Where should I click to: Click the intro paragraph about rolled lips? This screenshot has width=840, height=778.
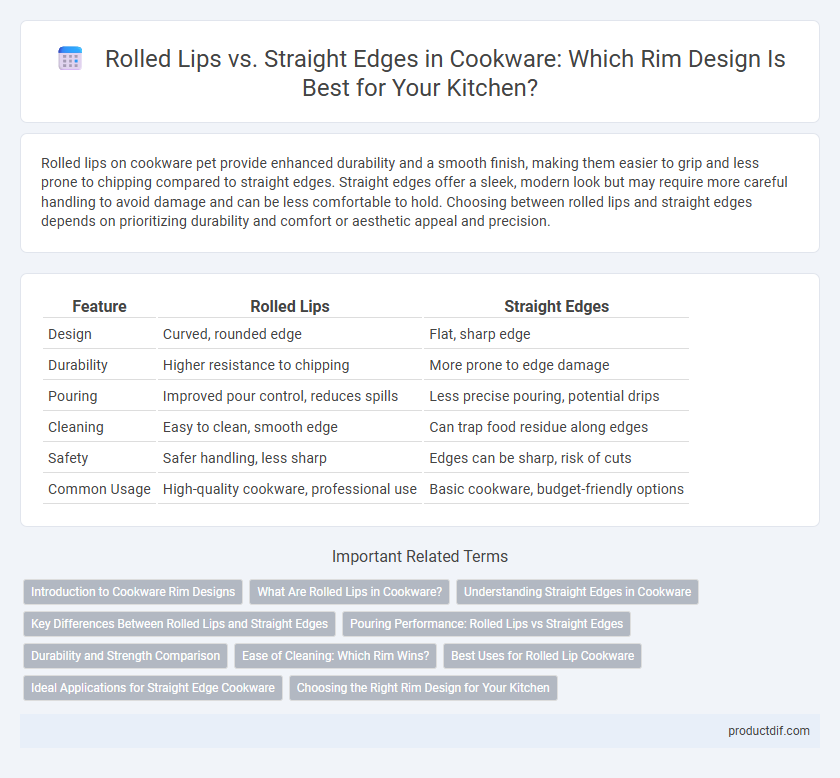pos(414,192)
